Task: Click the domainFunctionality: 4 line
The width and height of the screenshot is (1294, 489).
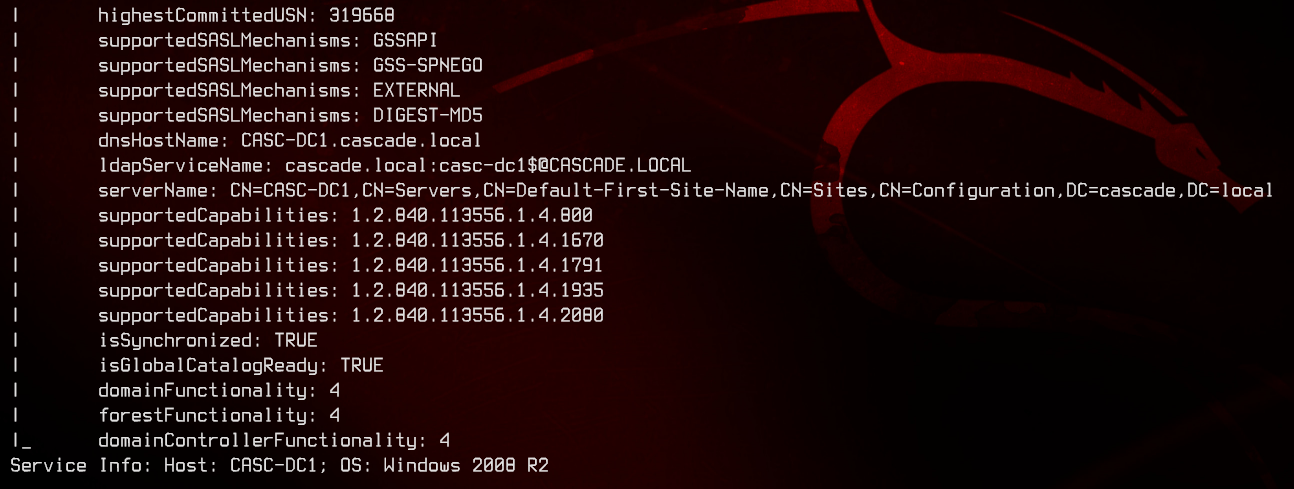Action: (219, 390)
